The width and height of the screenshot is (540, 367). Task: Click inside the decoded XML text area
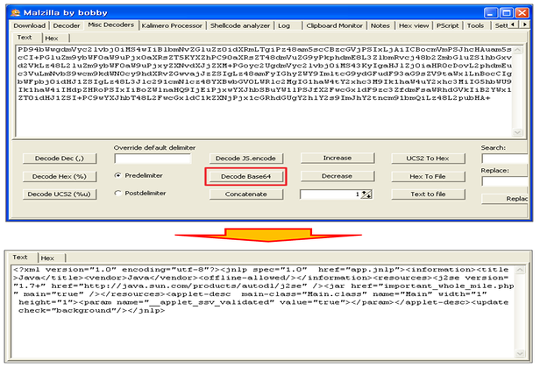click(x=263, y=311)
